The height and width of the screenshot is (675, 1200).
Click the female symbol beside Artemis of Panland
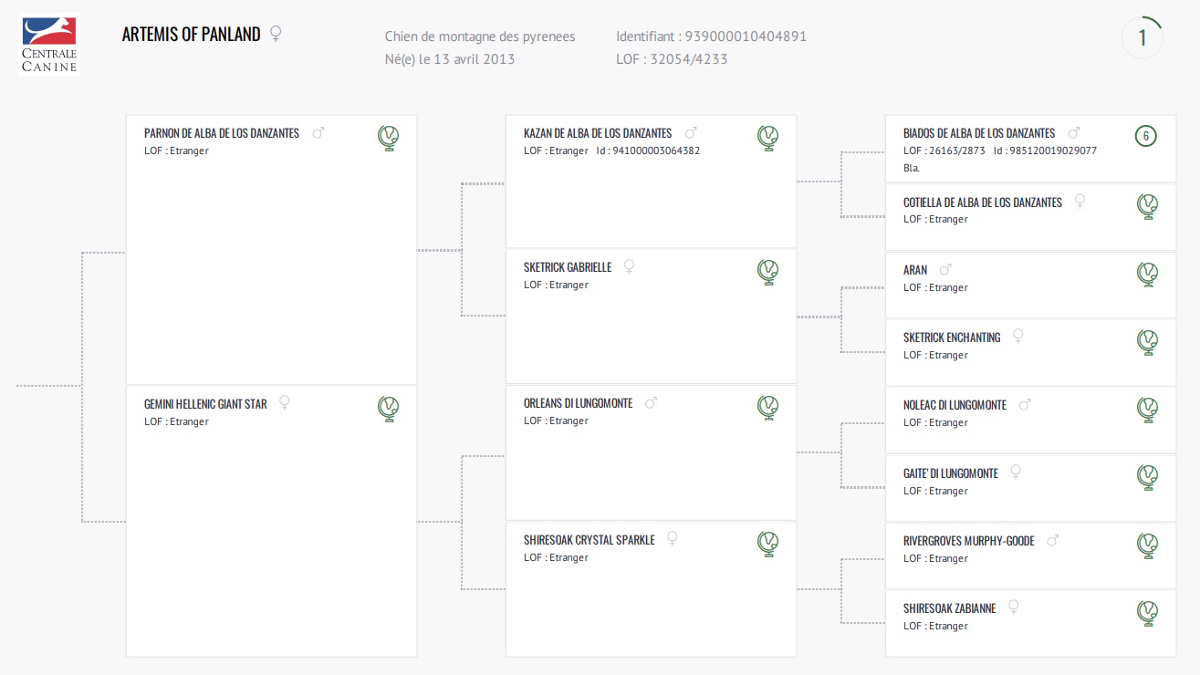[x=276, y=34]
